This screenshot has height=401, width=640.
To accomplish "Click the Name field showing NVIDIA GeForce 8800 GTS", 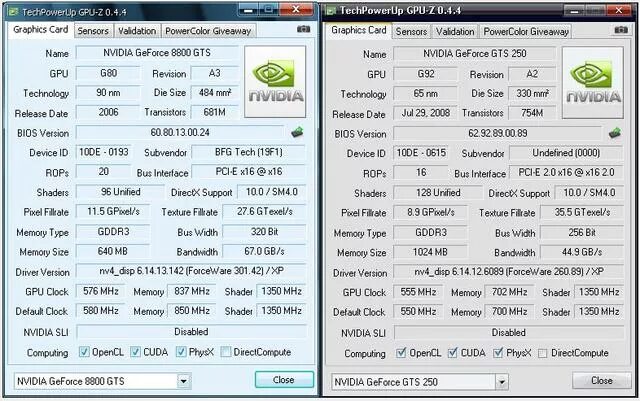I will pos(157,53).
